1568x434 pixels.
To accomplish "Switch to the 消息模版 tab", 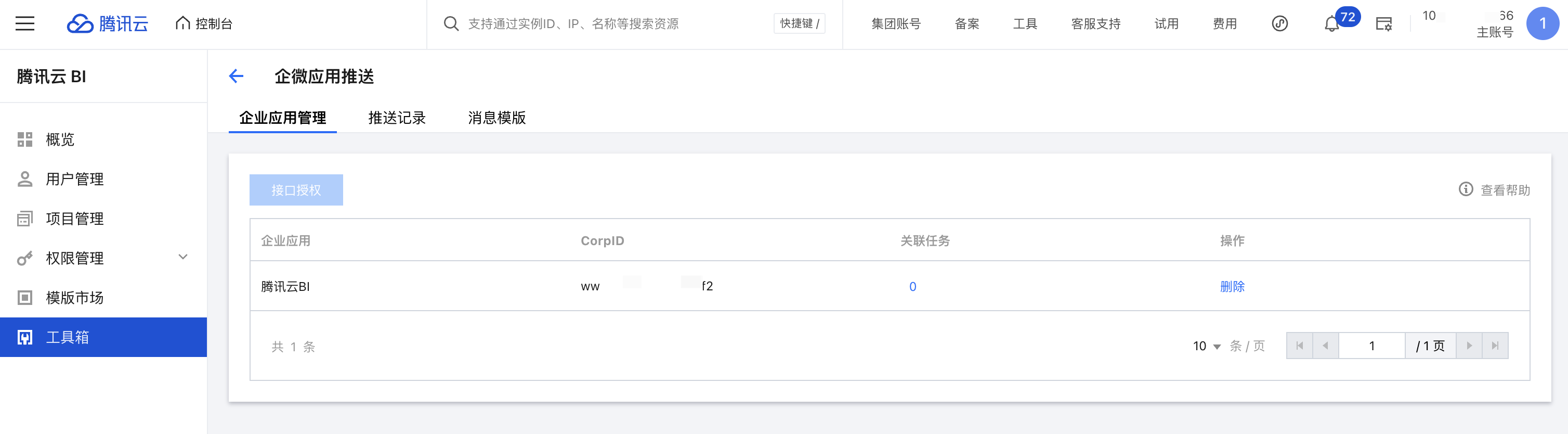I will pyautogui.click(x=496, y=118).
